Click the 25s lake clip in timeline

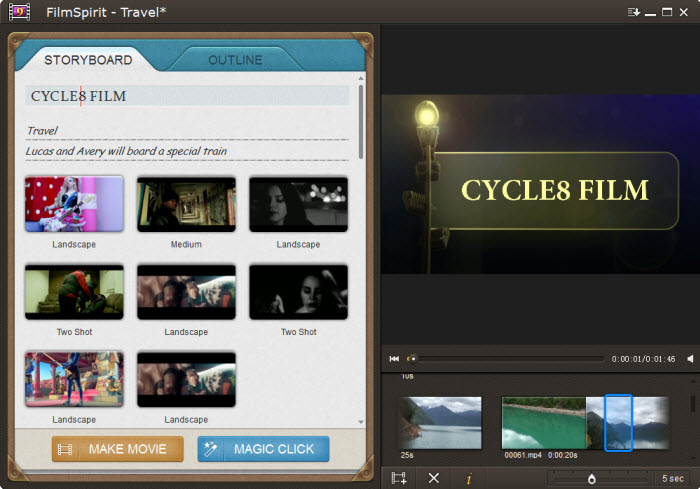[x=440, y=421]
